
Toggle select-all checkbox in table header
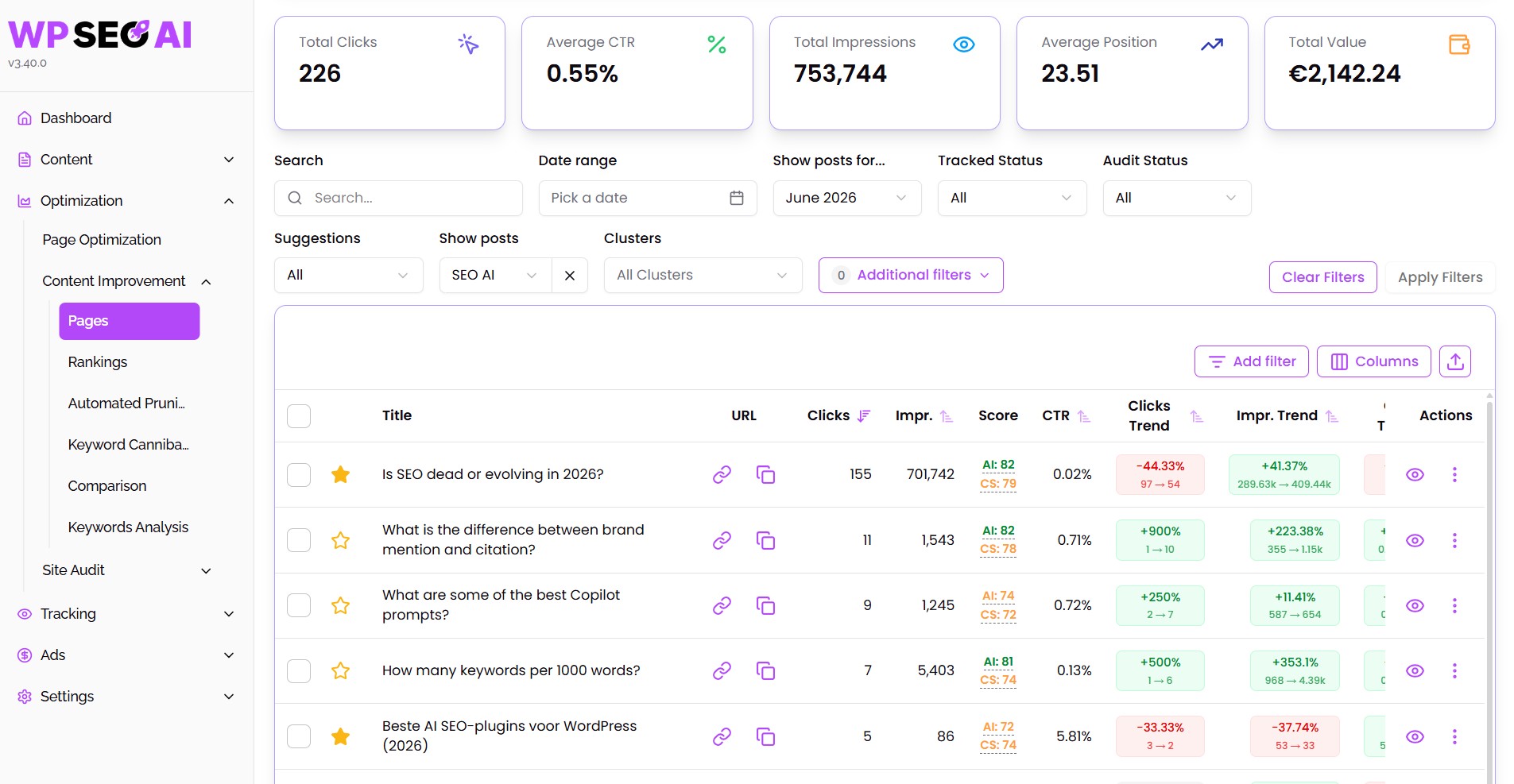click(299, 415)
